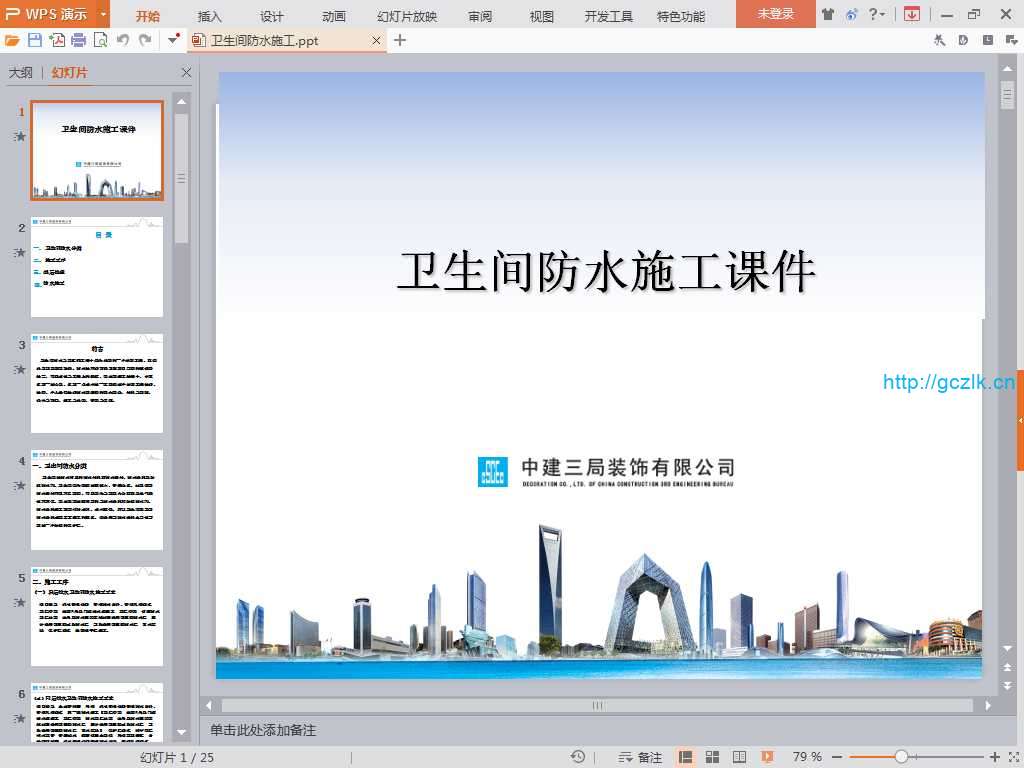Select slide 3 thumbnail 前言
The height and width of the screenshot is (768, 1024).
click(97, 383)
